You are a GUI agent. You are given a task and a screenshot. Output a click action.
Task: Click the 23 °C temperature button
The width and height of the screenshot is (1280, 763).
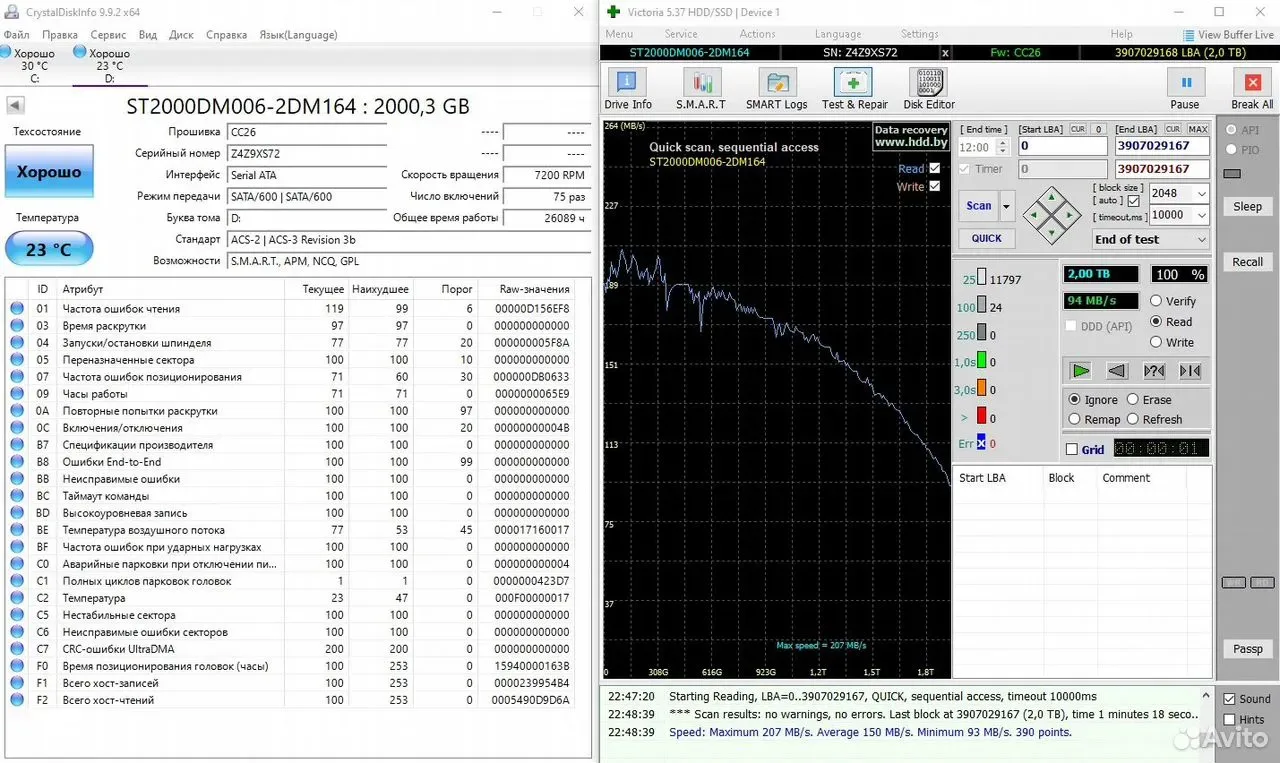pyautogui.click(x=49, y=249)
